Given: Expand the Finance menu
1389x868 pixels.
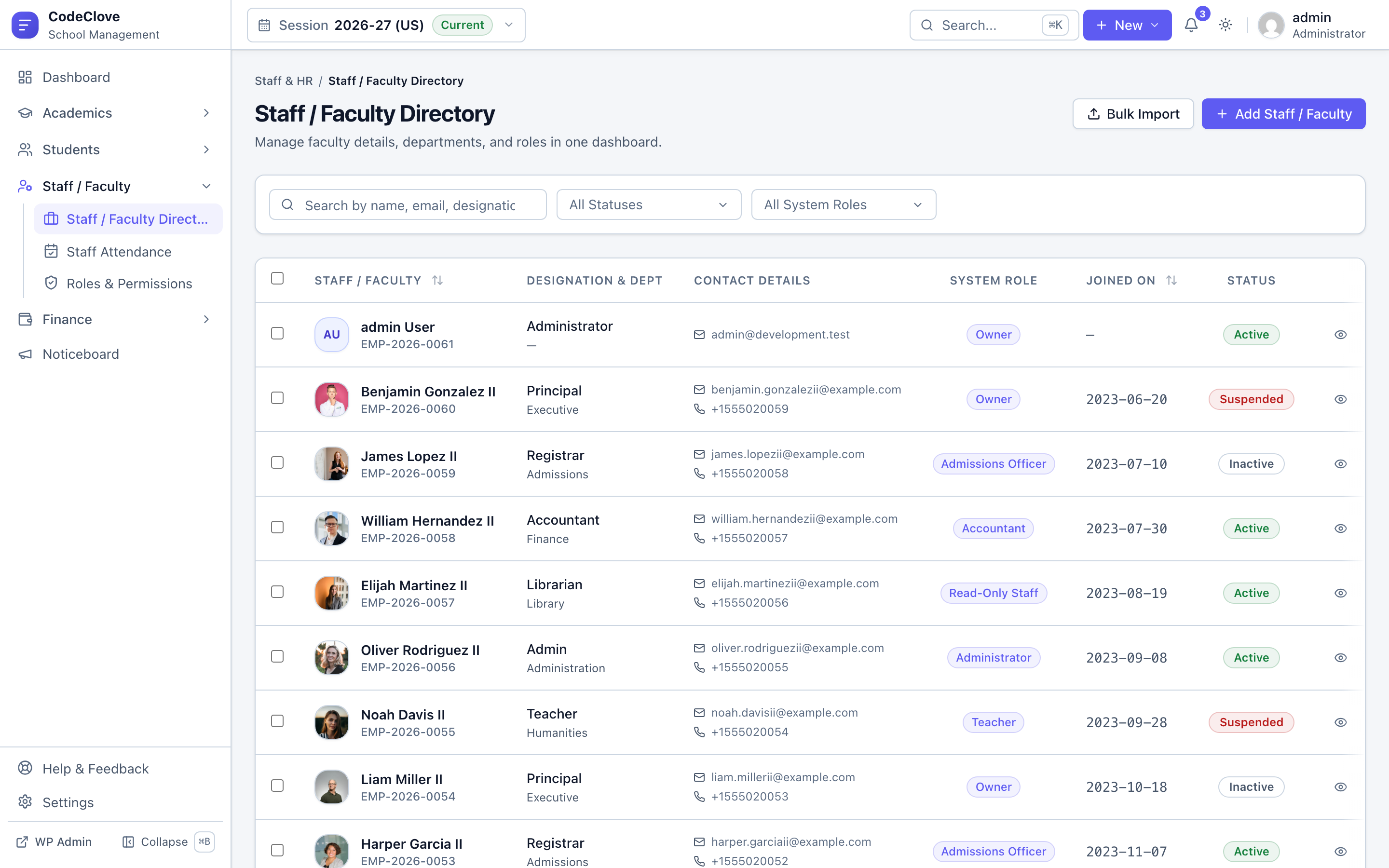Looking at the screenshot, I should (x=115, y=319).
